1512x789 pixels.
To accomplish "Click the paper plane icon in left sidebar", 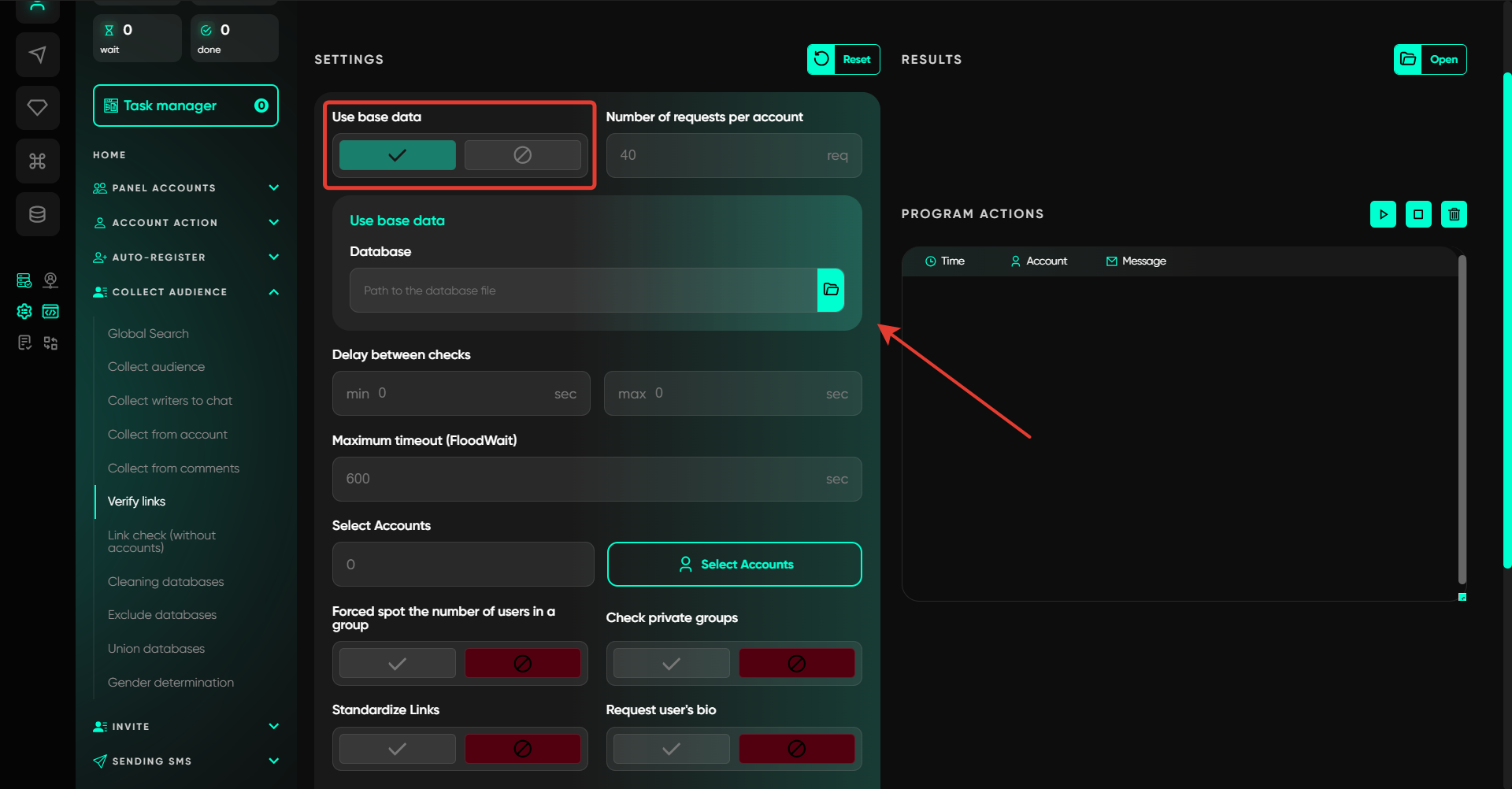I will pyautogui.click(x=37, y=54).
